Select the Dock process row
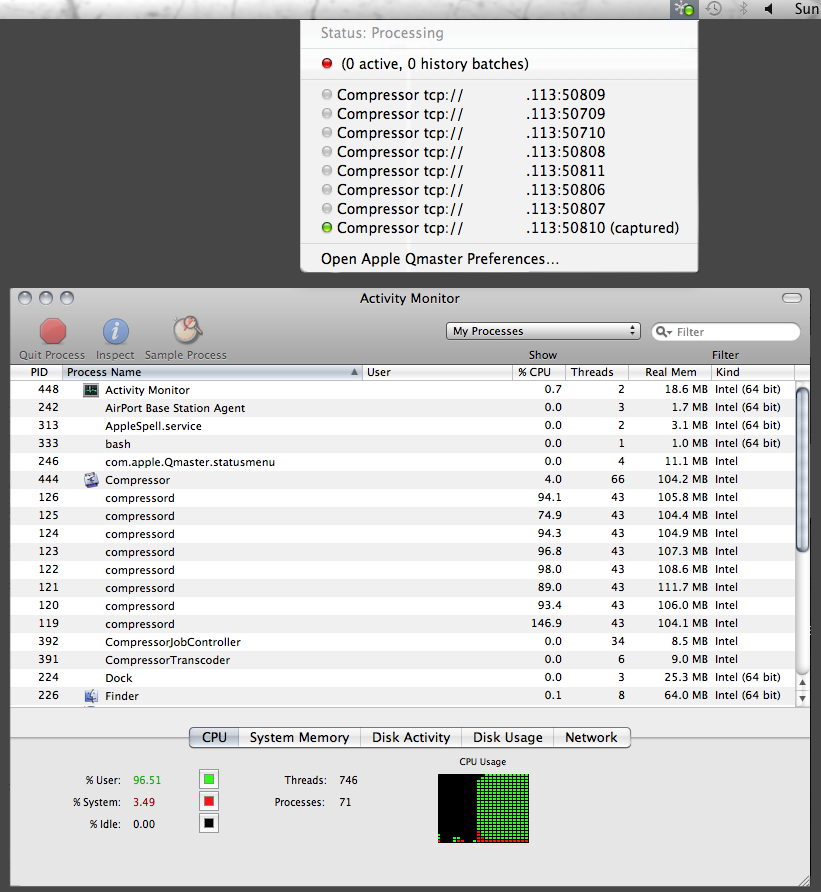Viewport: 821px width, 892px height. click(402, 678)
